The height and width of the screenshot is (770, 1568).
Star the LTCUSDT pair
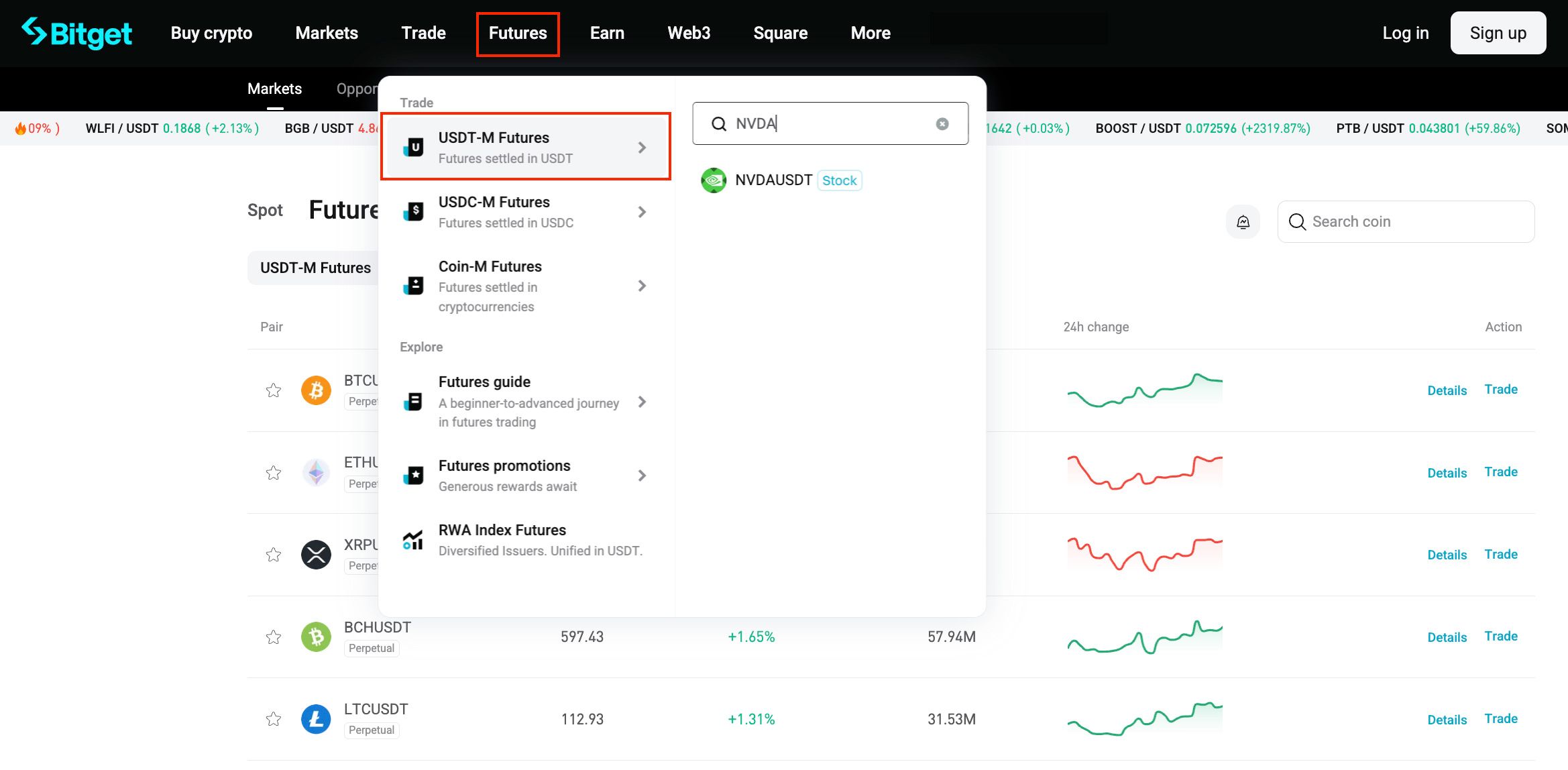[273, 719]
